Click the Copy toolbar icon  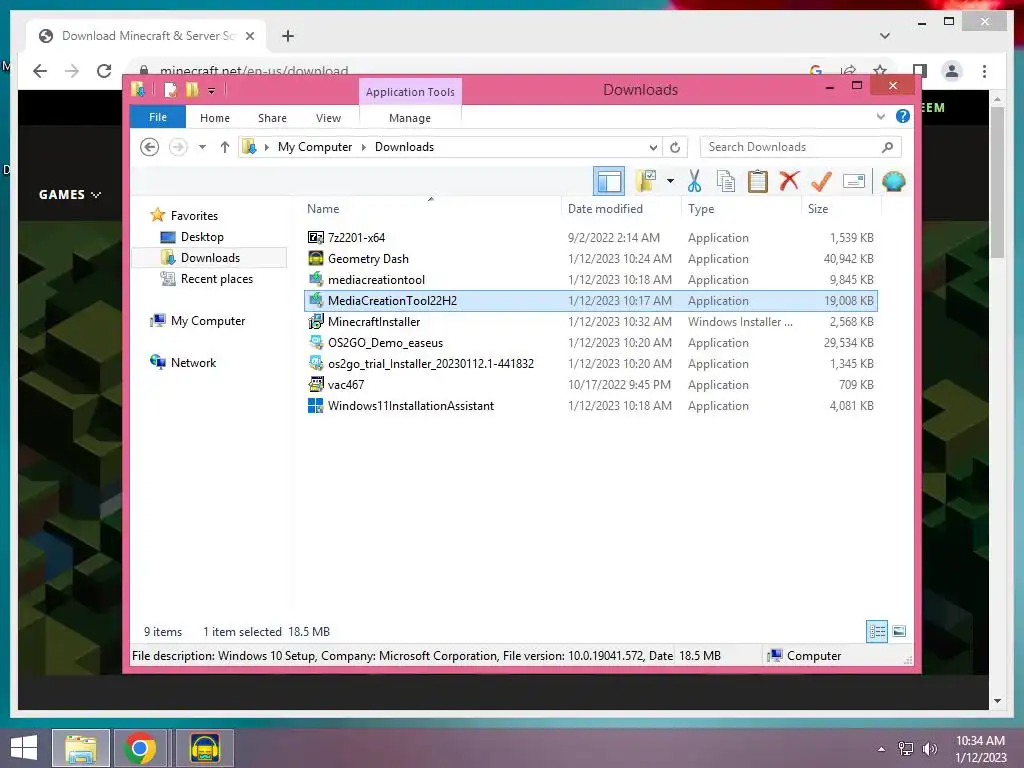click(x=726, y=181)
